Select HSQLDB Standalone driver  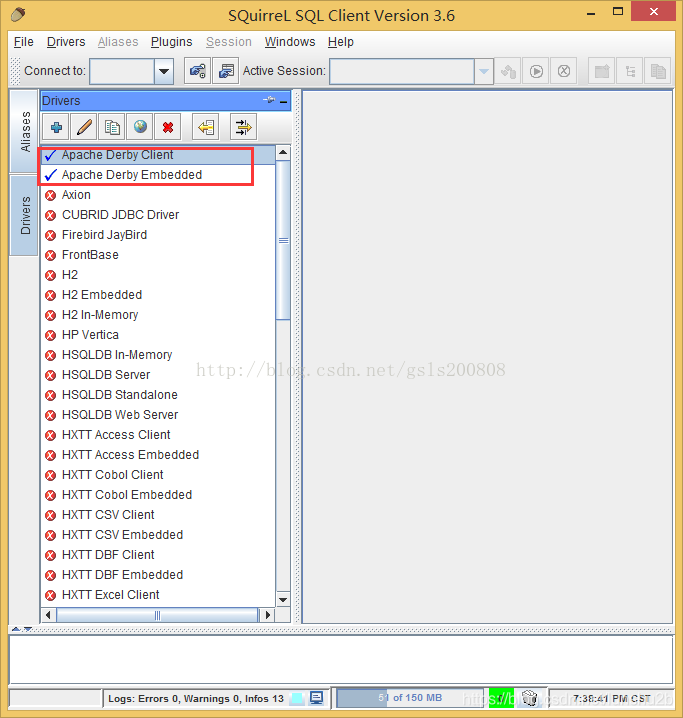[158, 395]
